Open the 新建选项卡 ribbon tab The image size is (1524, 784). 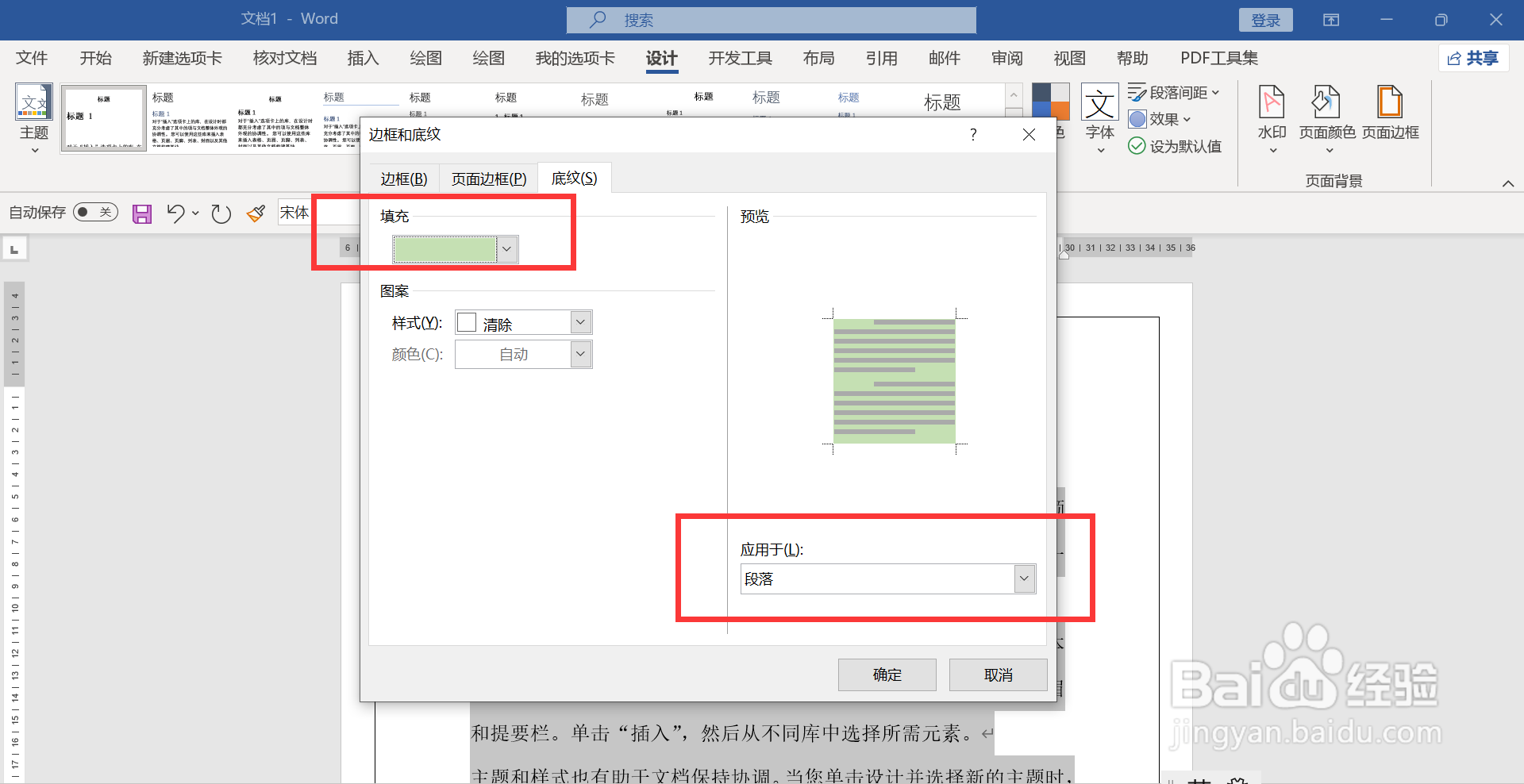(183, 58)
